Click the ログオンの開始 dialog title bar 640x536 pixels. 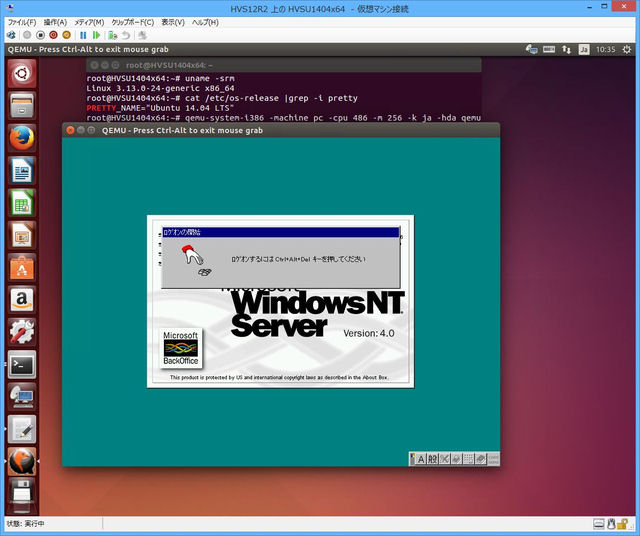(x=280, y=232)
